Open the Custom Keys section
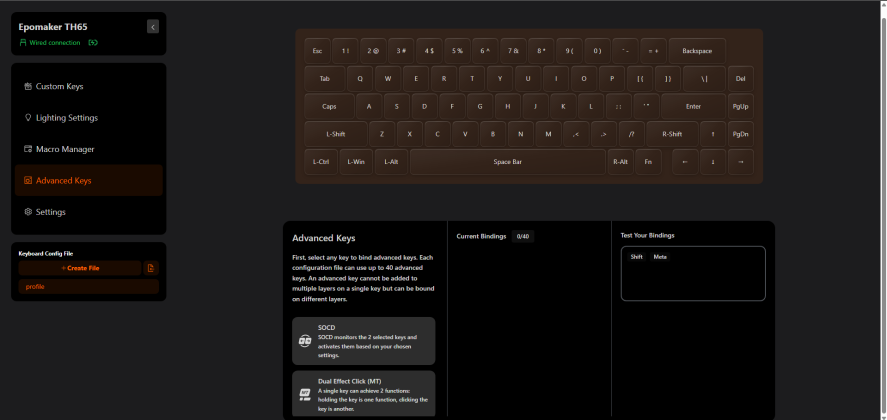The image size is (887, 420). click(89, 87)
